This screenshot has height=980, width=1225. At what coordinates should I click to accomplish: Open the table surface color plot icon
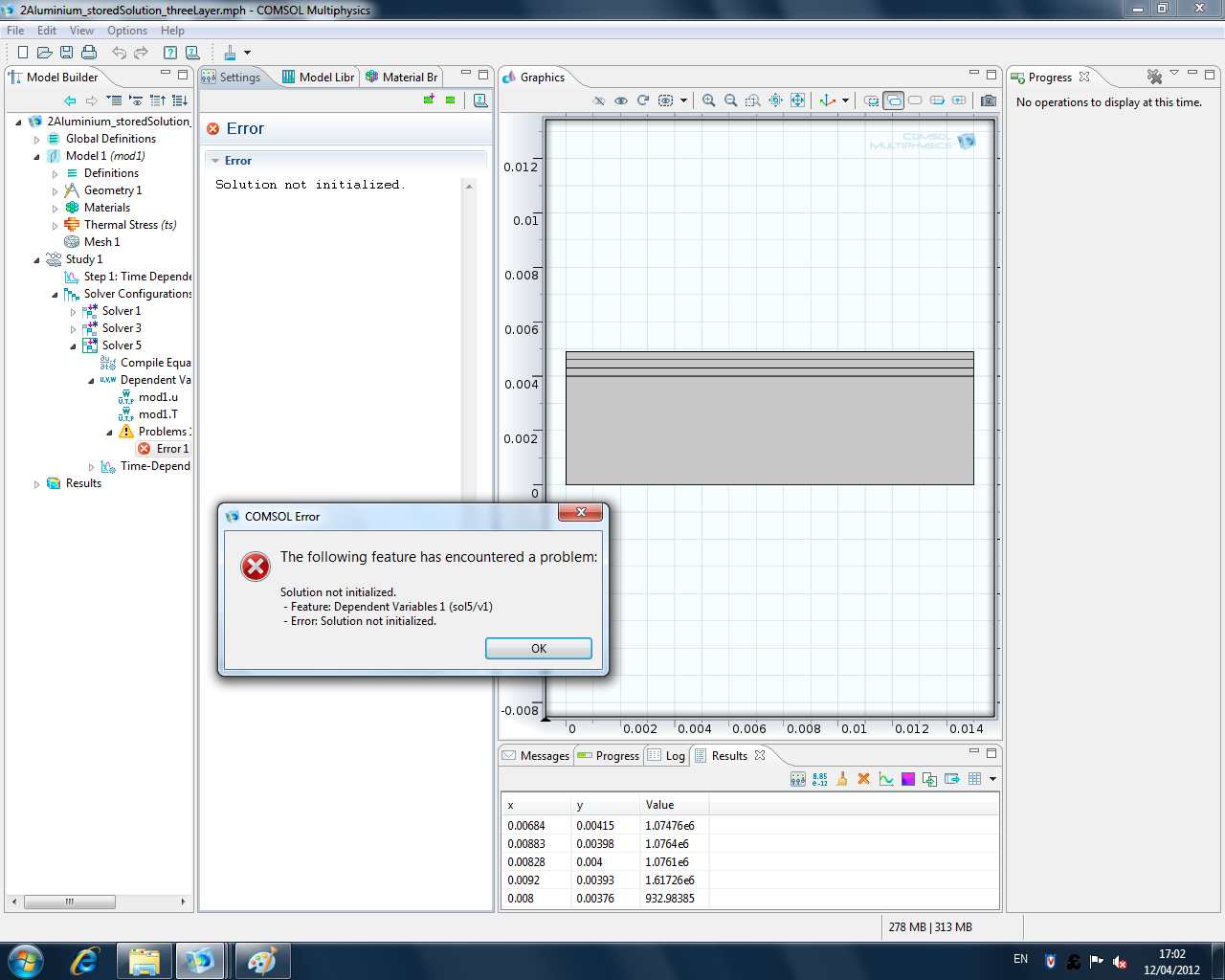(908, 779)
